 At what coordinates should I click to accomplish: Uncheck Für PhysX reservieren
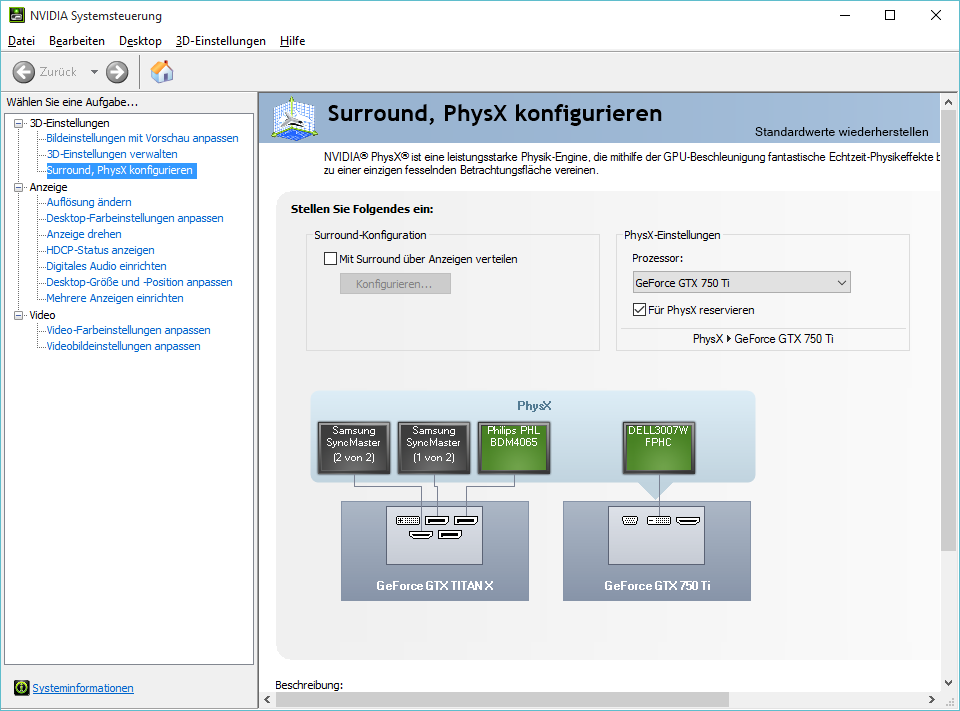[639, 309]
